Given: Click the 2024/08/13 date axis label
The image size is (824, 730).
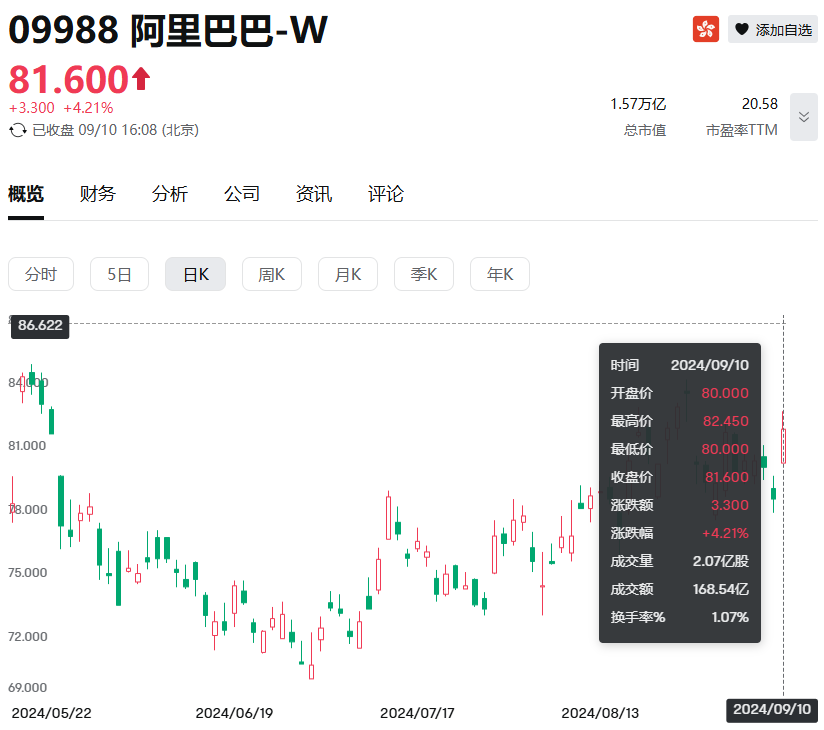Looking at the screenshot, I should (x=600, y=713).
